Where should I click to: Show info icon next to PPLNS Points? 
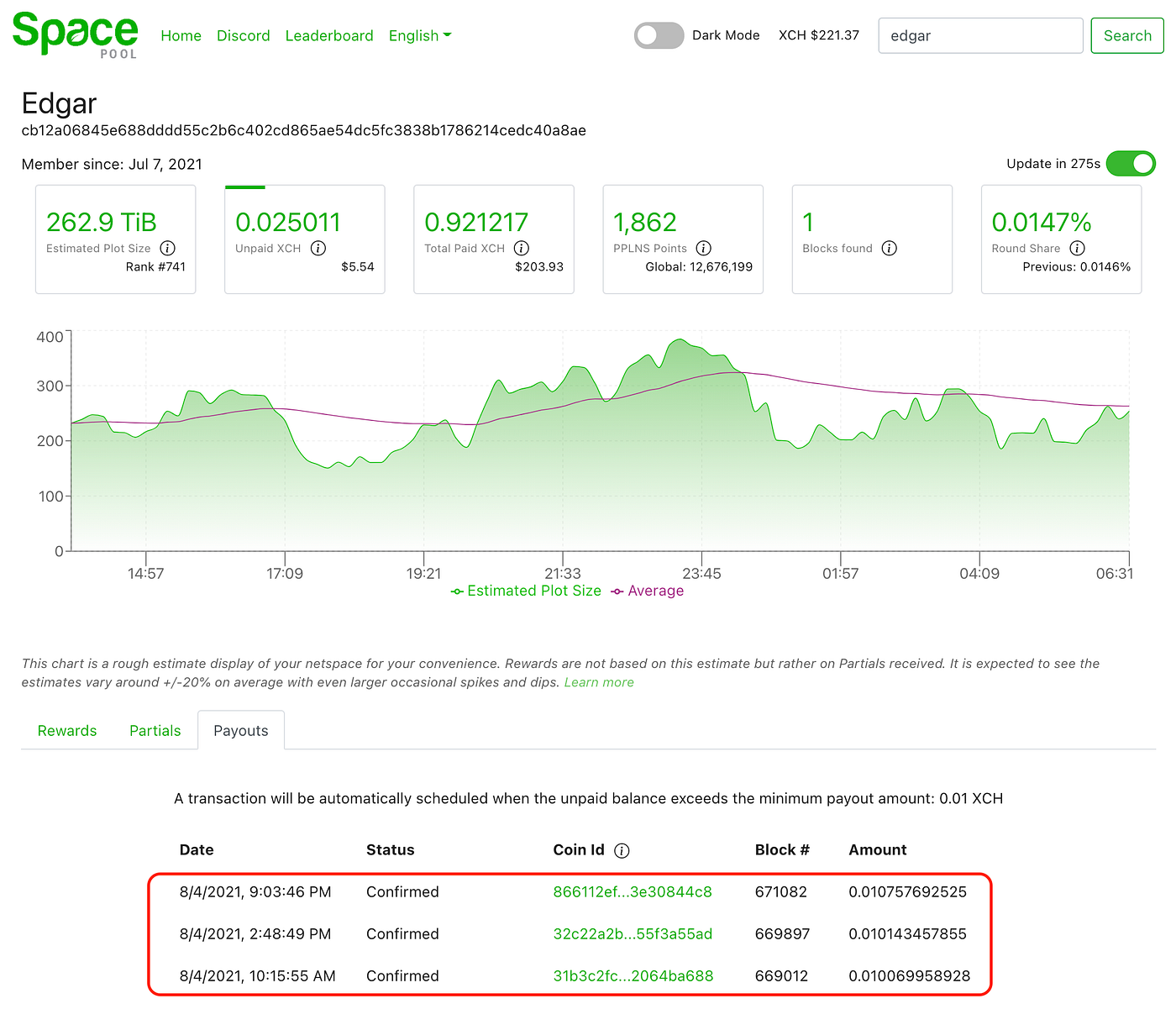704,248
